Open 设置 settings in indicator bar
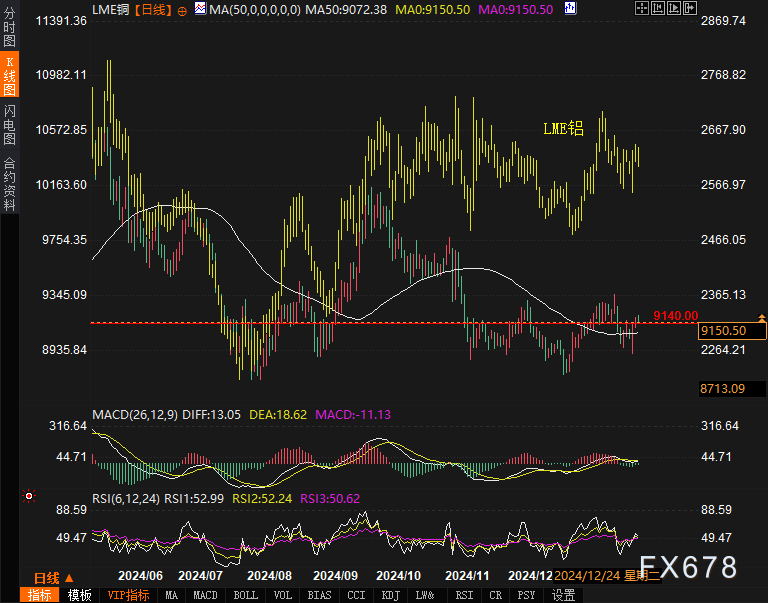Screen dimensions: 768x603 click(563, 595)
